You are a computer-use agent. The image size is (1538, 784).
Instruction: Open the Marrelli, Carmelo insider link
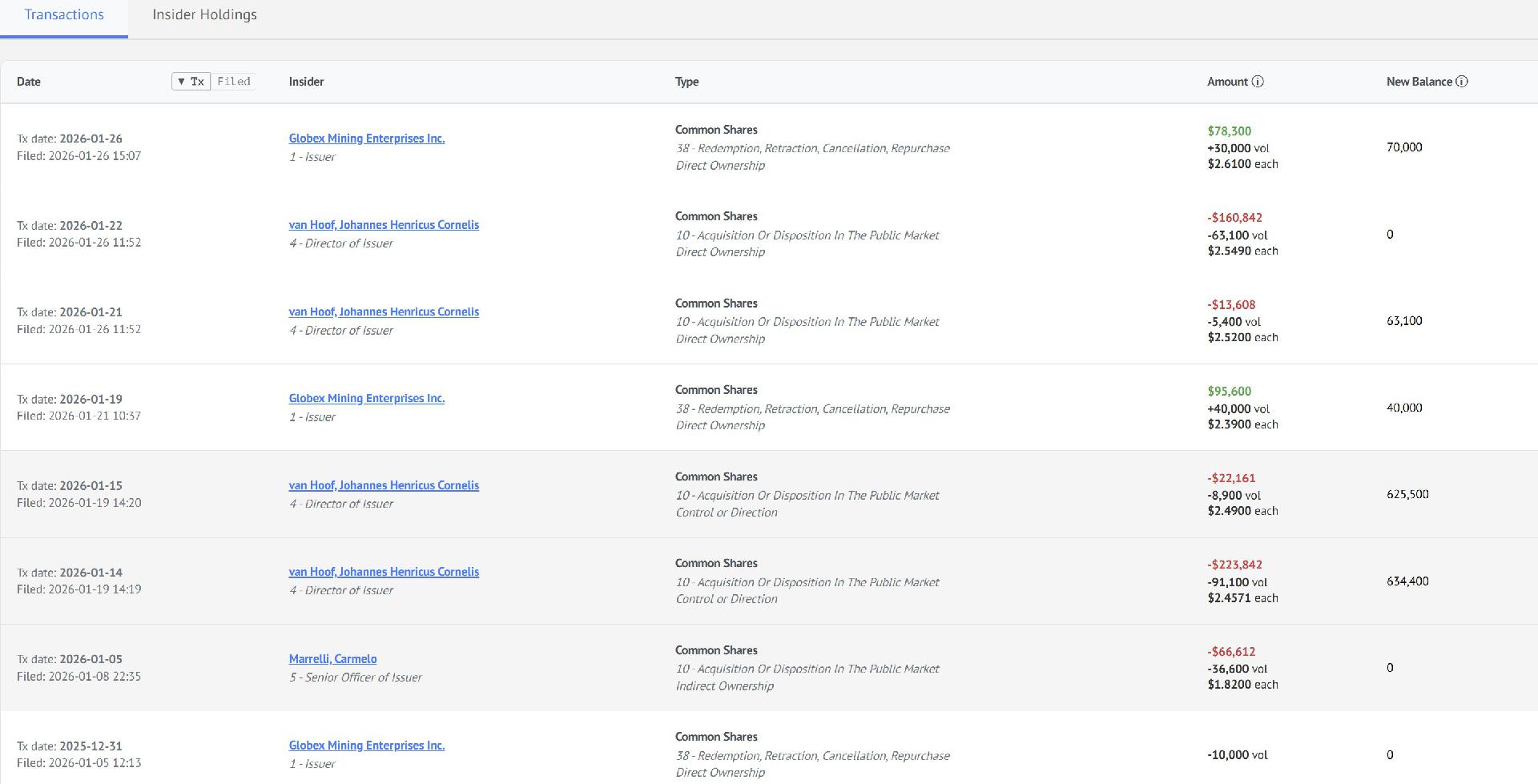coord(332,659)
